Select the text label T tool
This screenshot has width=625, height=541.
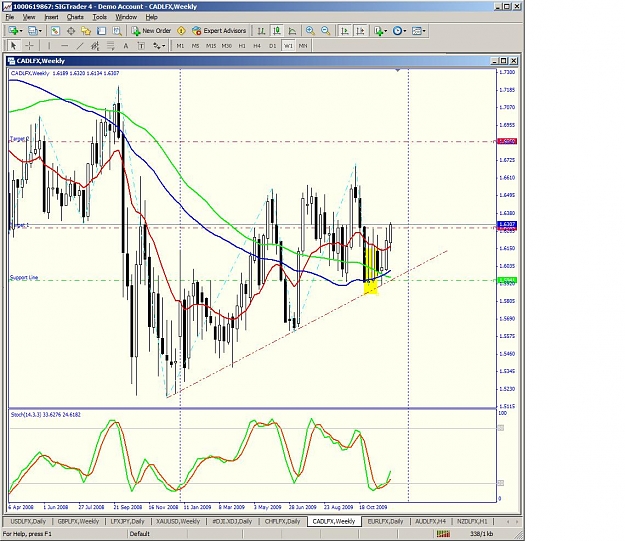pos(141,46)
